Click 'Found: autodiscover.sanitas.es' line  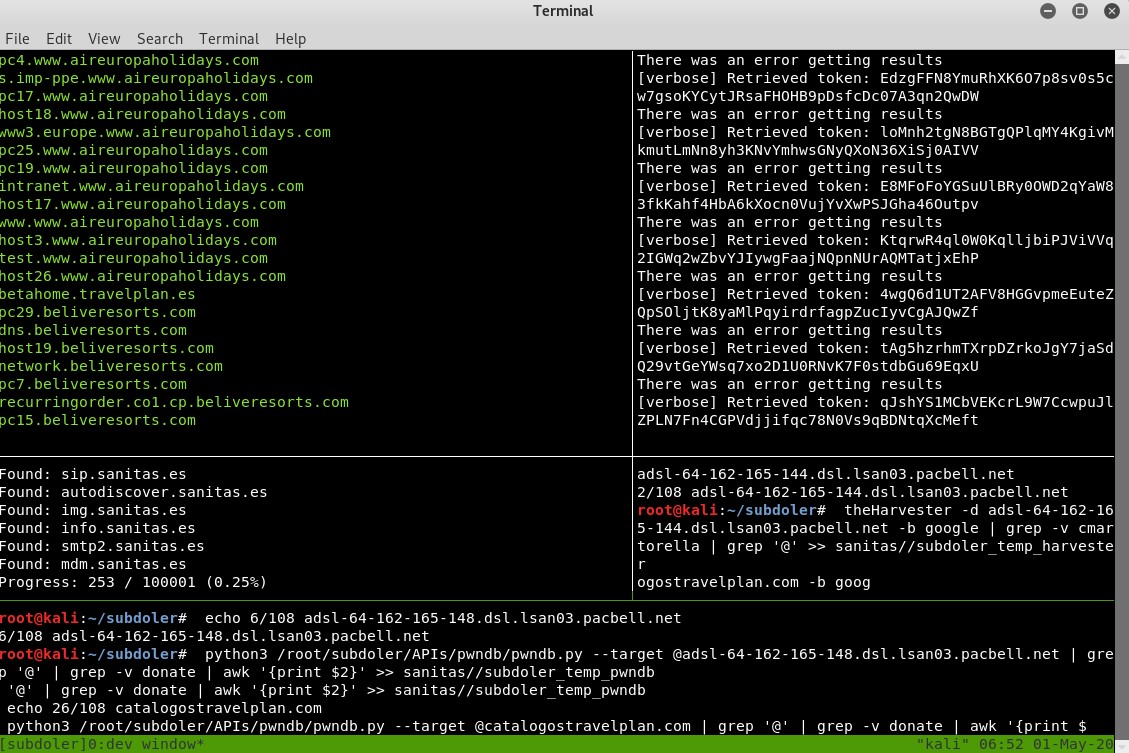[133, 492]
